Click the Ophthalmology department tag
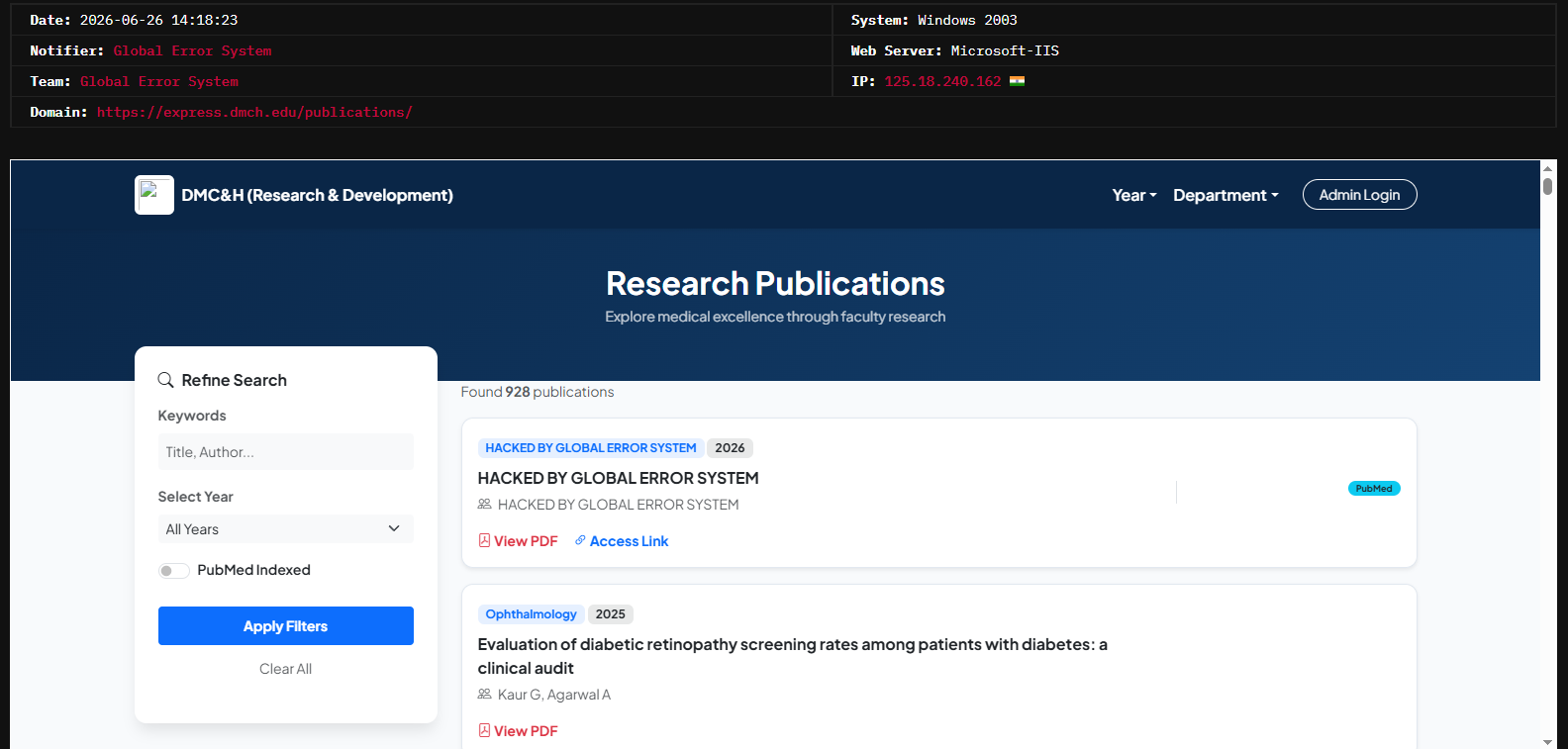Viewport: 1568px width, 749px height. [x=531, y=614]
